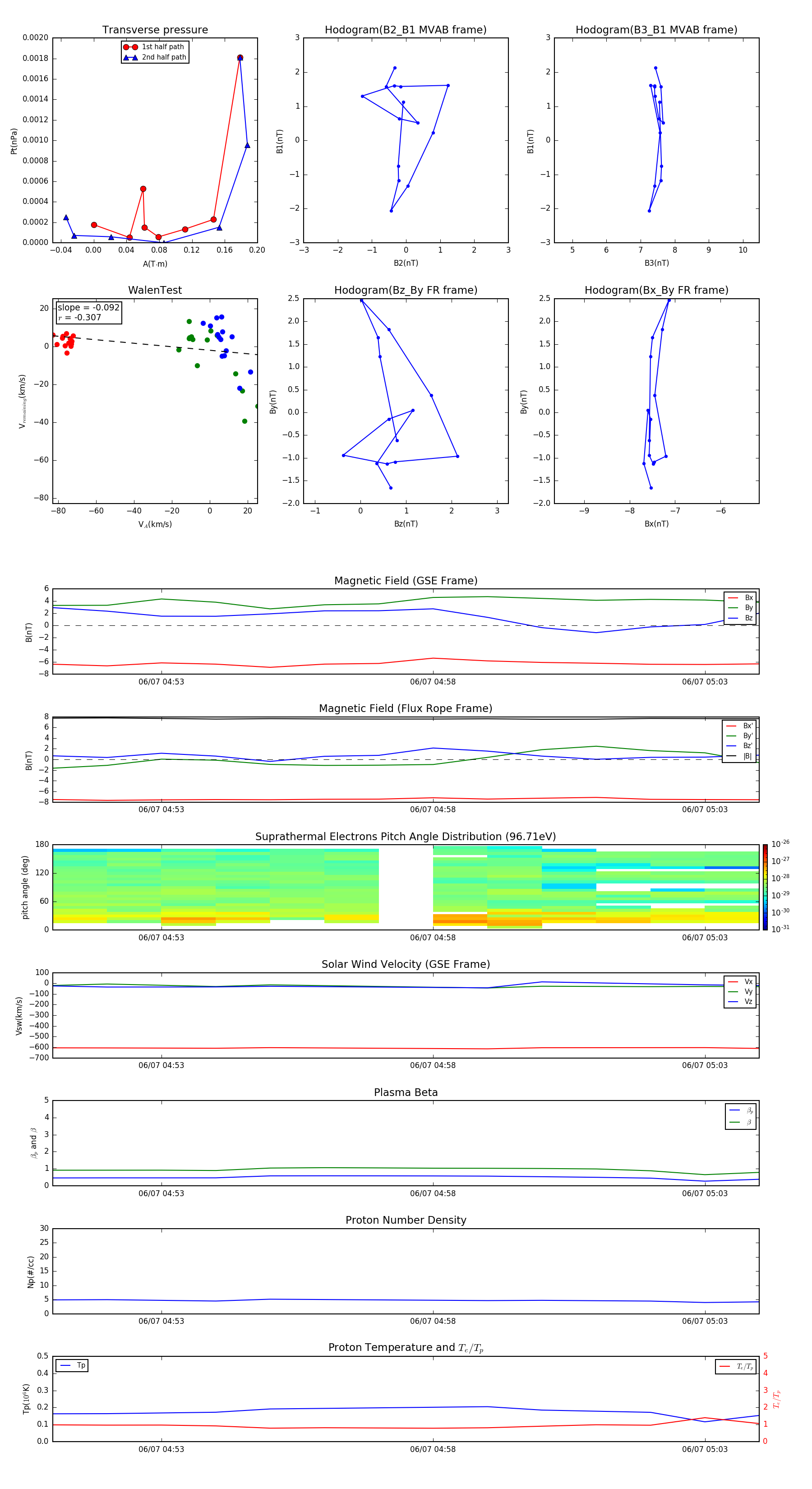This screenshot has width=812, height=1489.
Task: Select "By'" in the Flux Rope legend
Action: pos(740,736)
